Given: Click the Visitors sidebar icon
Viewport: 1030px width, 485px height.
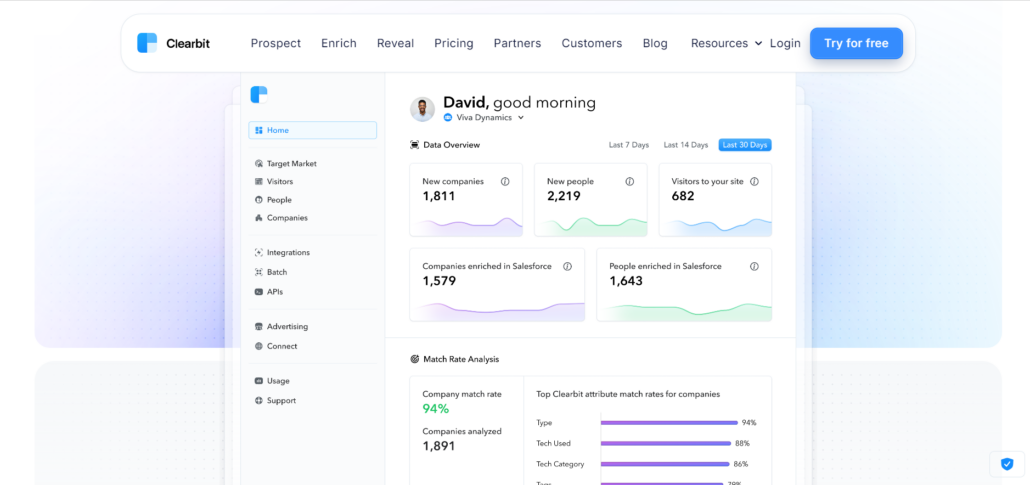Looking at the screenshot, I should [259, 181].
